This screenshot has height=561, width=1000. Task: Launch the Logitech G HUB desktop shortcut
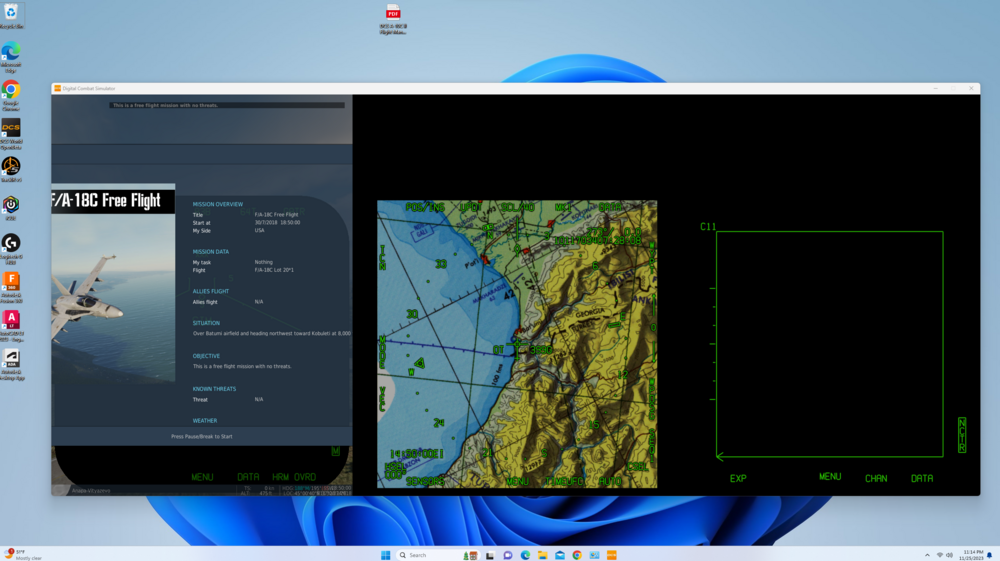click(11, 243)
